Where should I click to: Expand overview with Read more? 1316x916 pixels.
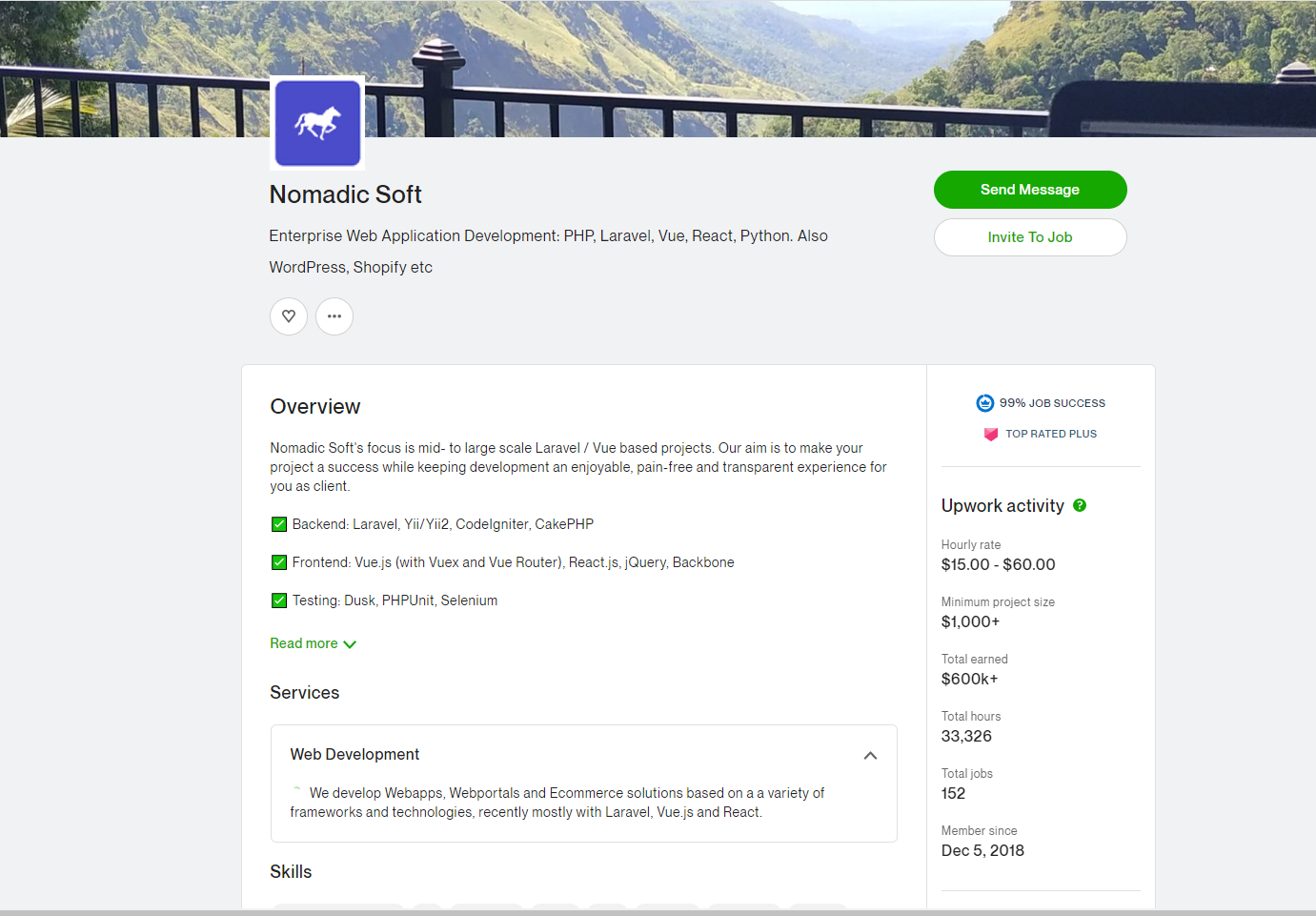(314, 643)
